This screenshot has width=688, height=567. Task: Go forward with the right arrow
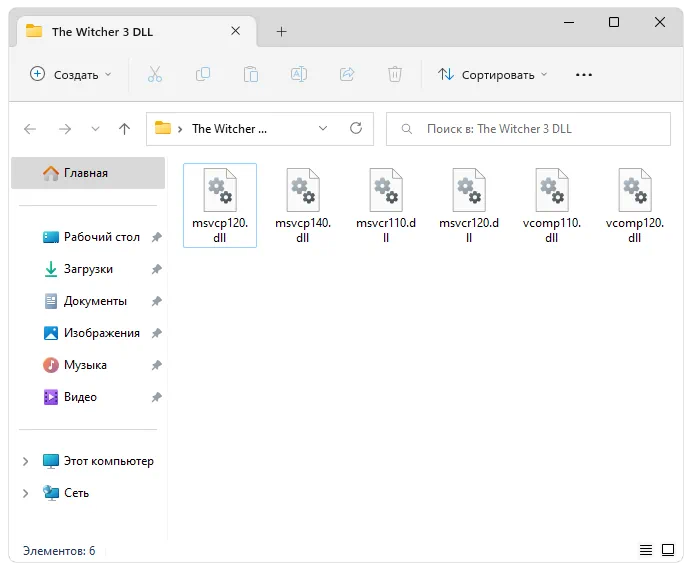point(65,129)
